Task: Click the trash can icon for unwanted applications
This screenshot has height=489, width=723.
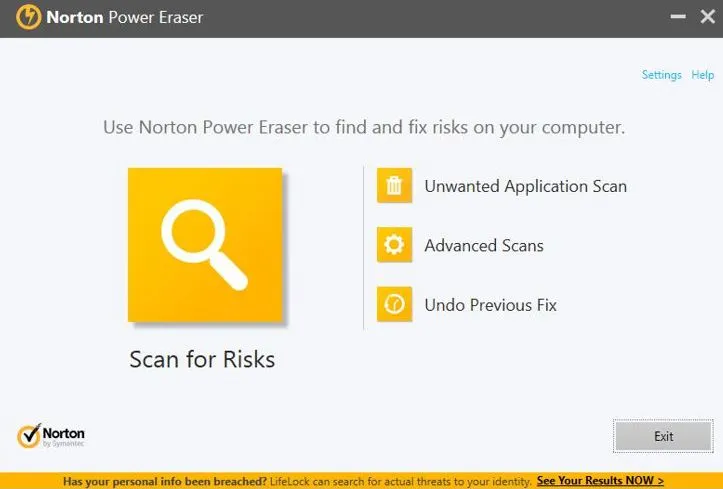Action: tap(394, 185)
